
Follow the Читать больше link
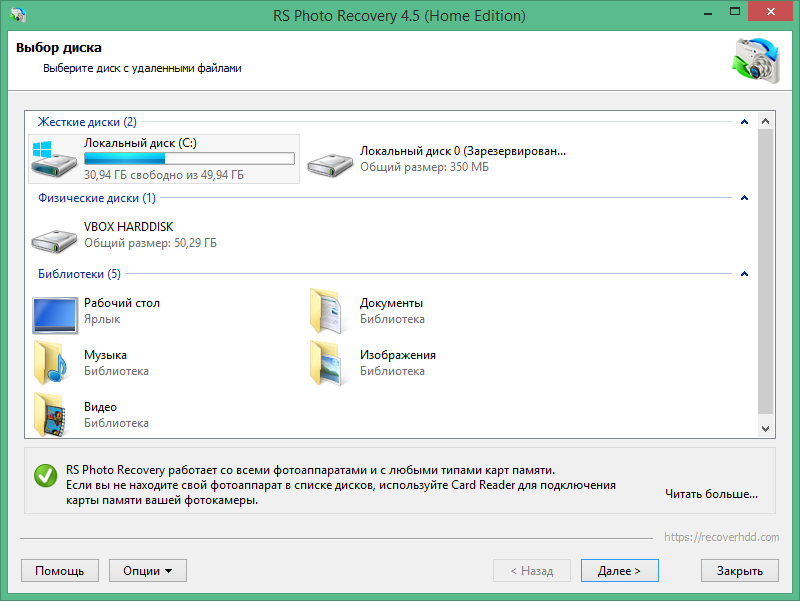coord(711,494)
